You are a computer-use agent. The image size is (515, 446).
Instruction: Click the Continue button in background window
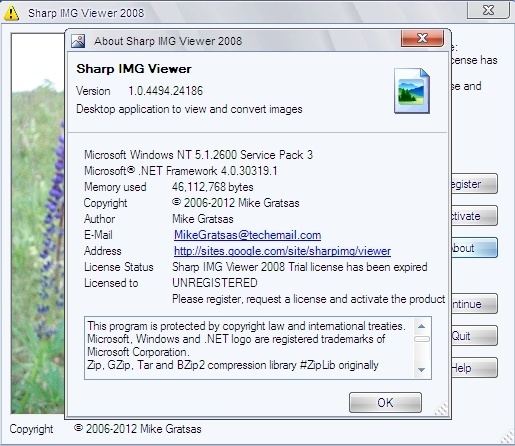[x=474, y=304]
